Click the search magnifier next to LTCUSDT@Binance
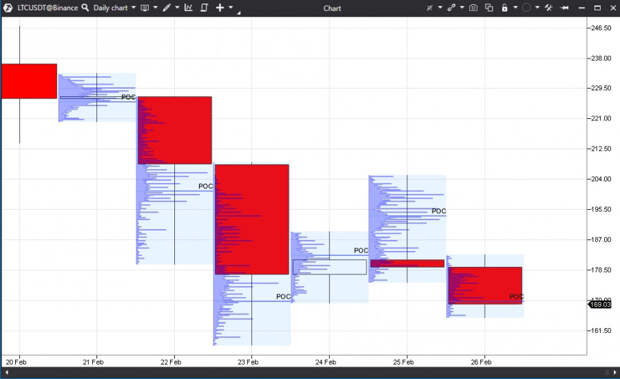This screenshot has height=379, width=620. tap(85, 8)
